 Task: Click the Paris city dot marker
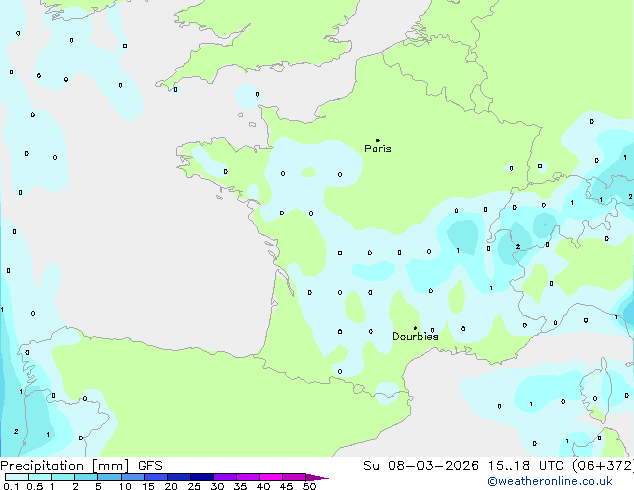(378, 140)
